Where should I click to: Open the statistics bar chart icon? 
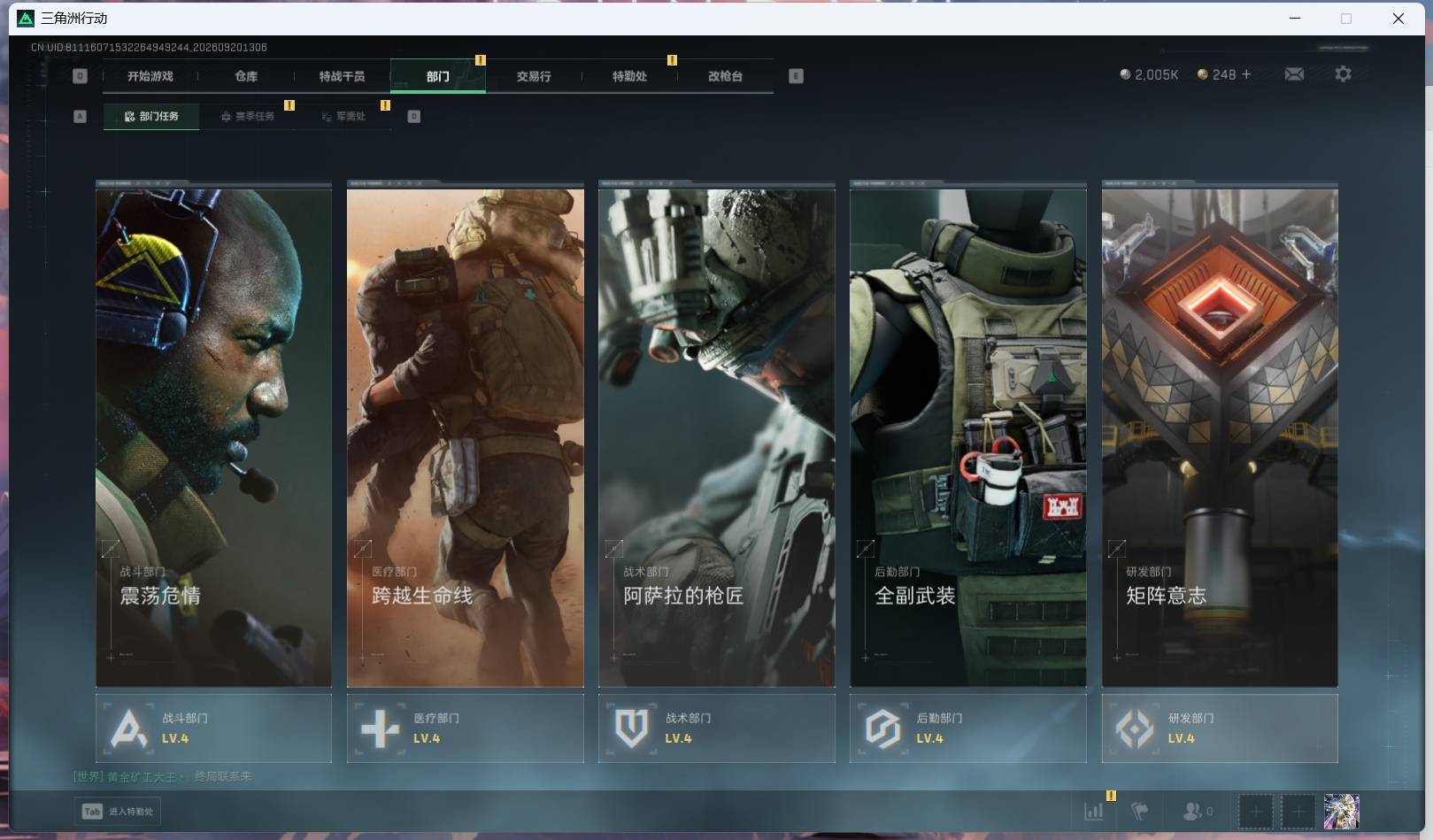point(1094,811)
